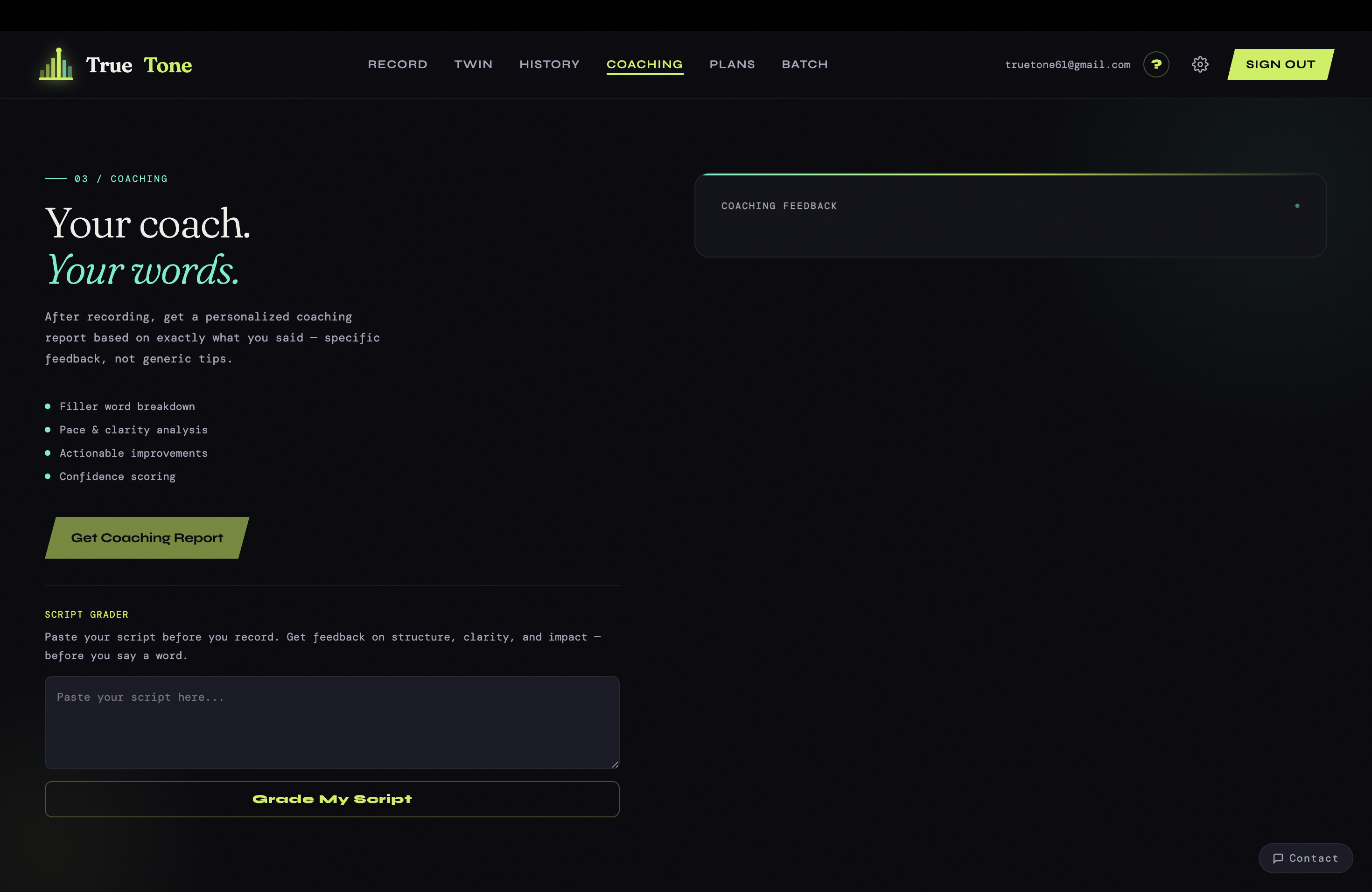This screenshot has width=1372, height=892.
Task: Open help via the question mark icon
Action: point(1156,64)
